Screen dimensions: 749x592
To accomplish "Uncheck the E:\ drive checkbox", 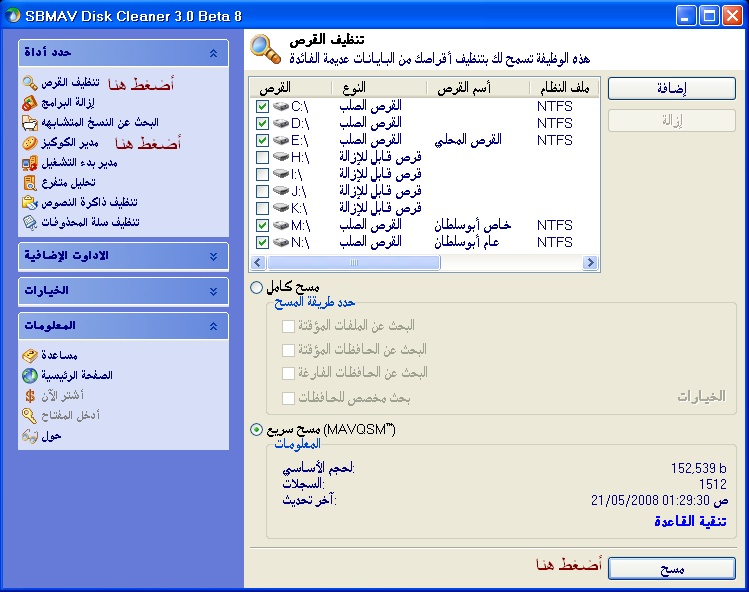I will click(x=262, y=140).
